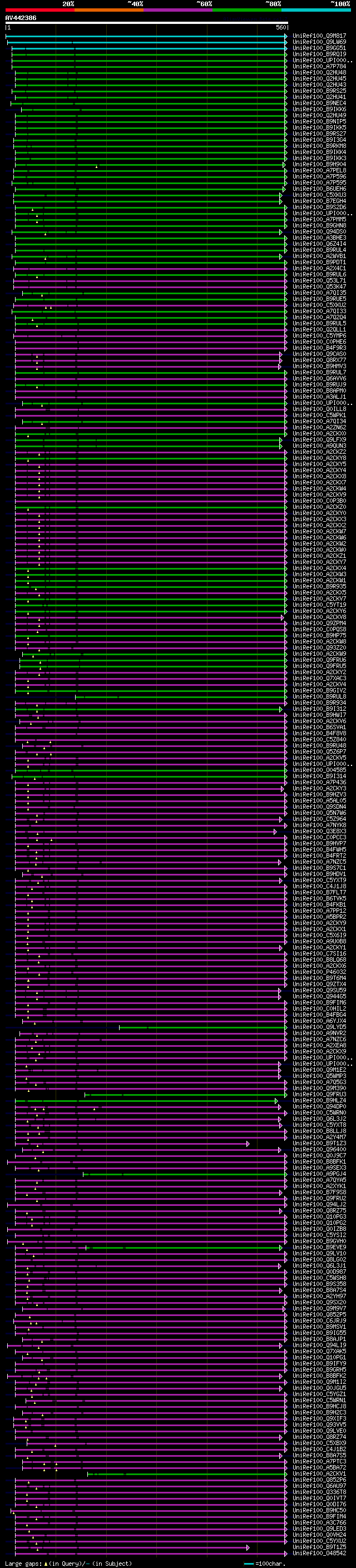Screen dimensions: 356x1568
Task: Select label UniRef100_Q2HU49
Action: coord(319,116)
